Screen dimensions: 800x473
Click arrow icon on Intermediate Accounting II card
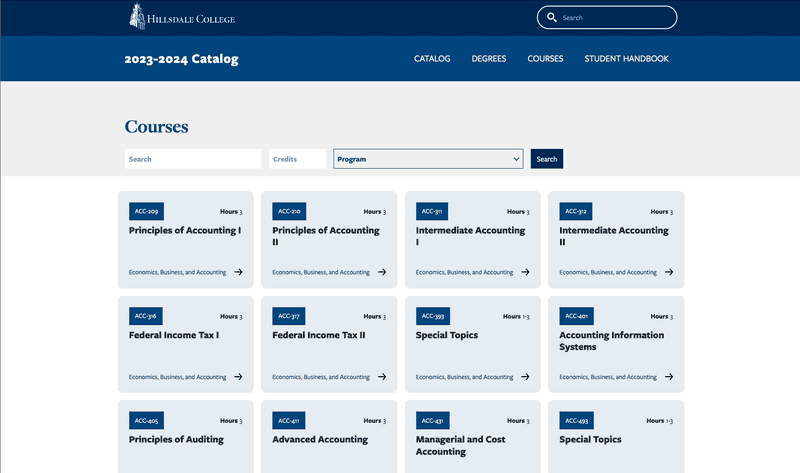[x=669, y=272]
